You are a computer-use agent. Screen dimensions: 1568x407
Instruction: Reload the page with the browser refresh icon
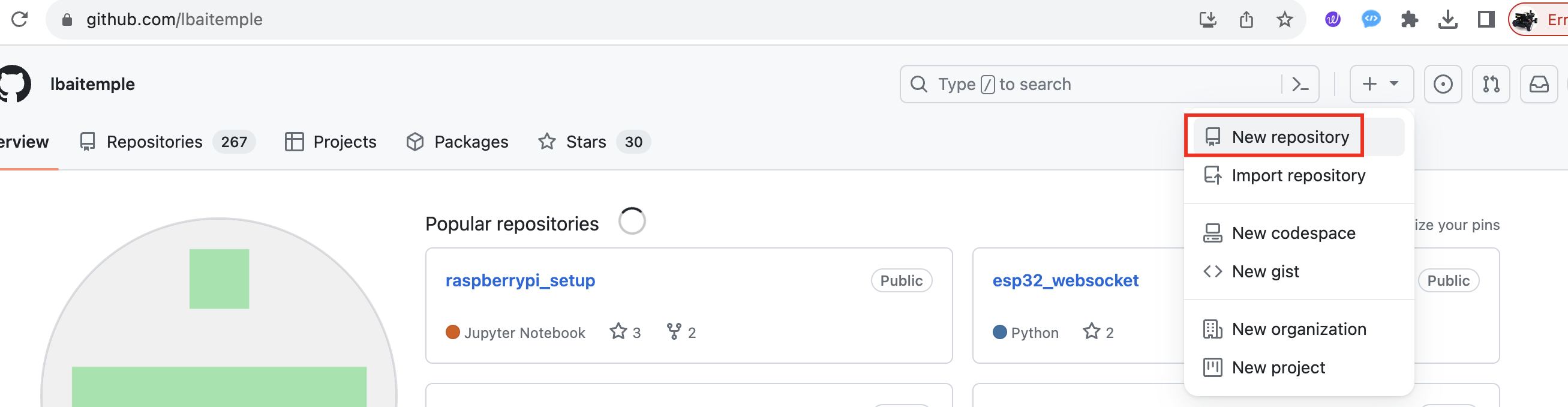click(19, 19)
